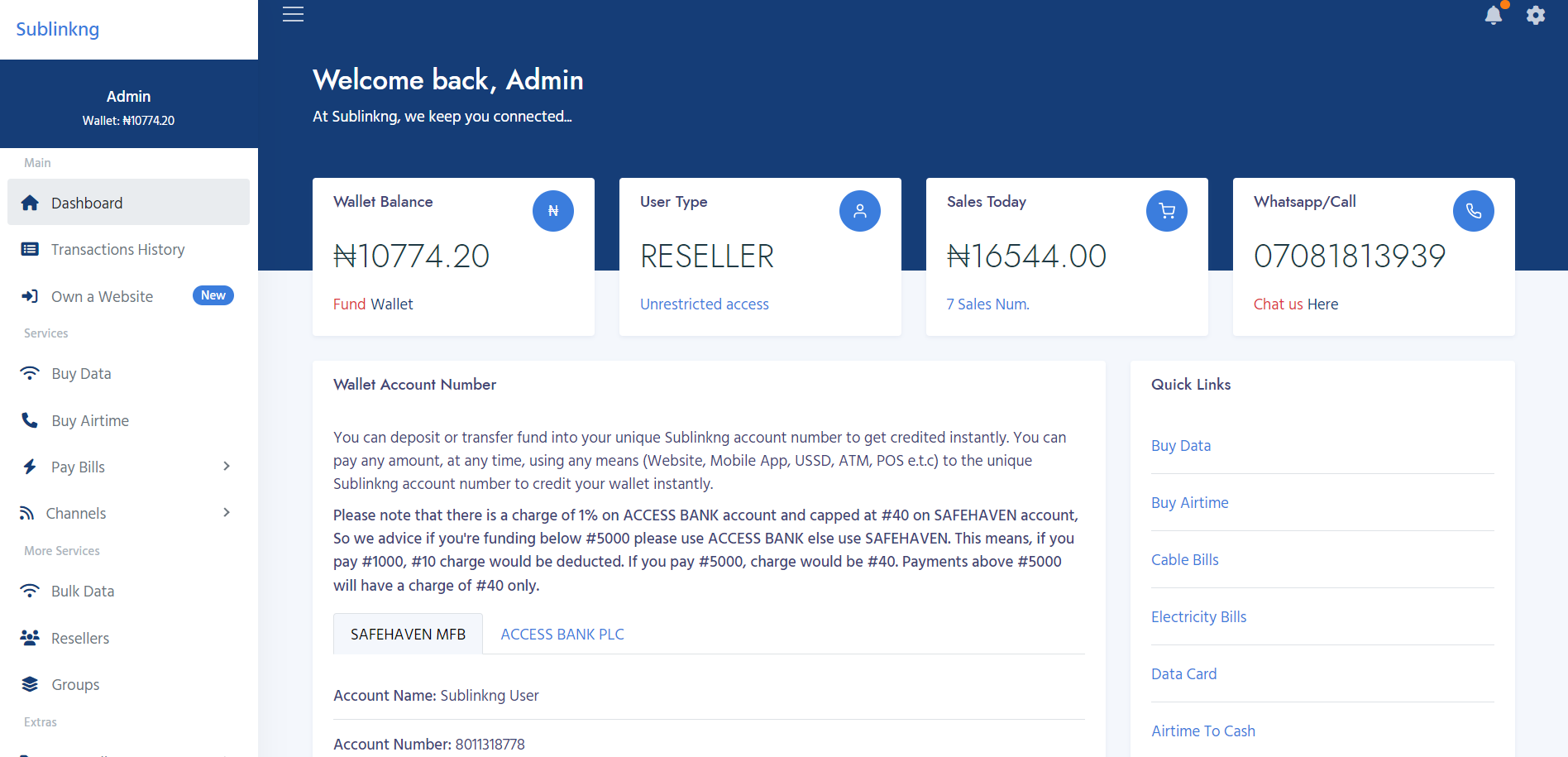Image resolution: width=1568 pixels, height=757 pixels.
Task: Switch to the ACCESS BANK PLC tab
Action: [x=562, y=635]
